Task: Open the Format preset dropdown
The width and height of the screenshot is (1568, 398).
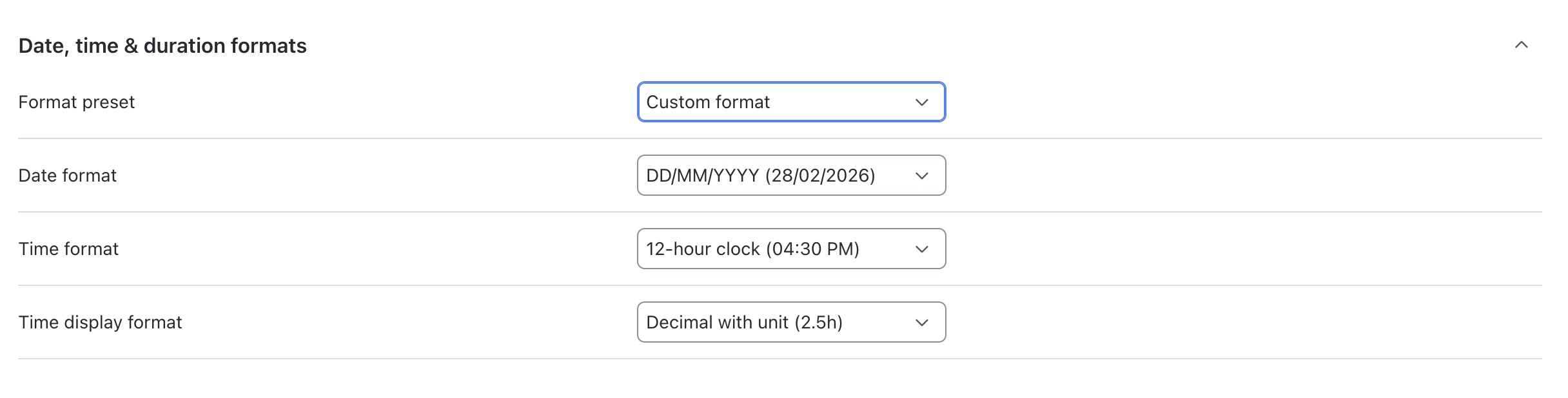Action: pos(791,102)
